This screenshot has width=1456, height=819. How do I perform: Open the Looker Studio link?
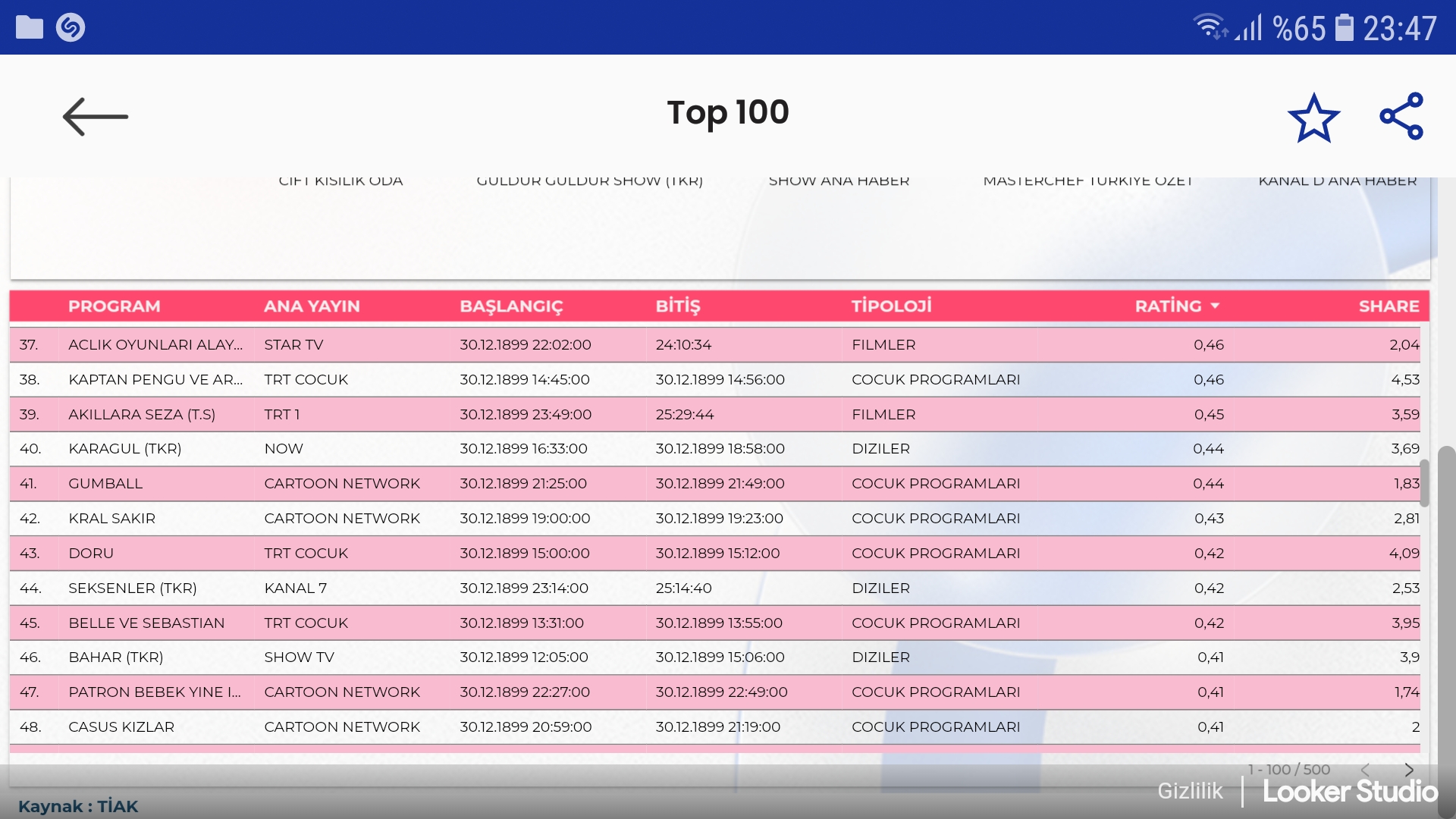coord(1350,792)
